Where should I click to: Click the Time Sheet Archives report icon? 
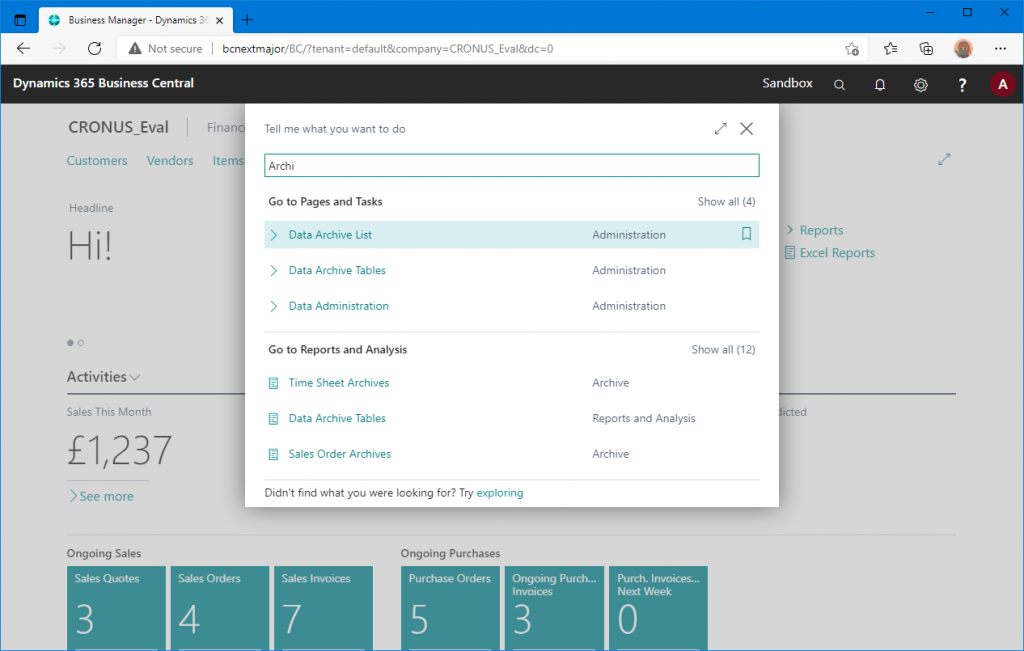click(274, 383)
